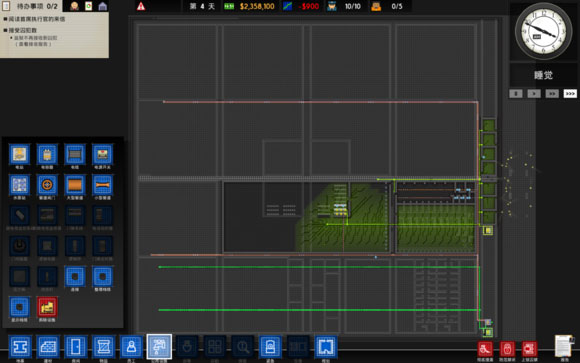Open the To-Do list 0/2 panel header
Viewport: 580px width, 363px height.
click(31, 6)
